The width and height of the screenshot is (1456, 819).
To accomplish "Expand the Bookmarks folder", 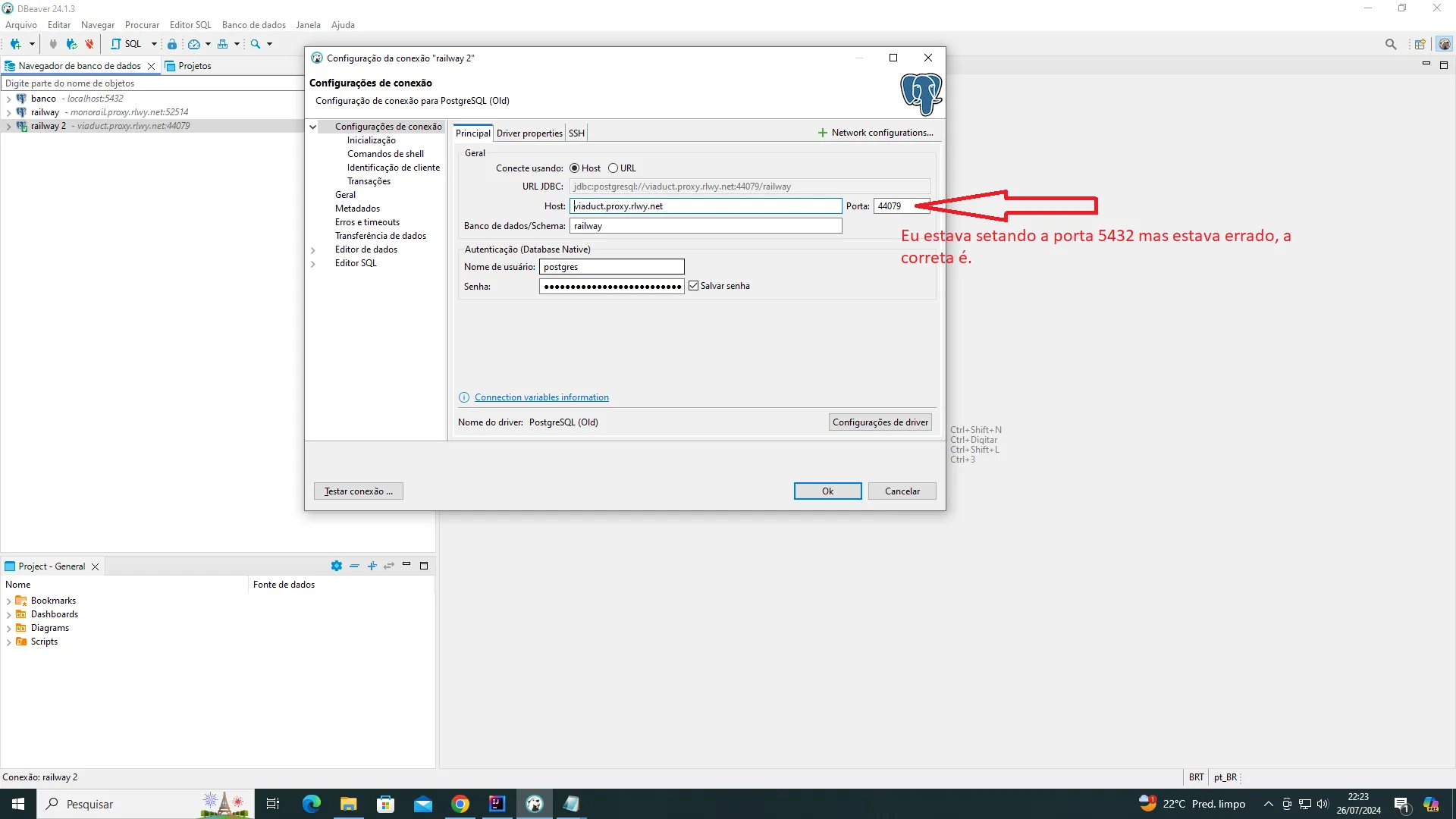I will 8,601.
